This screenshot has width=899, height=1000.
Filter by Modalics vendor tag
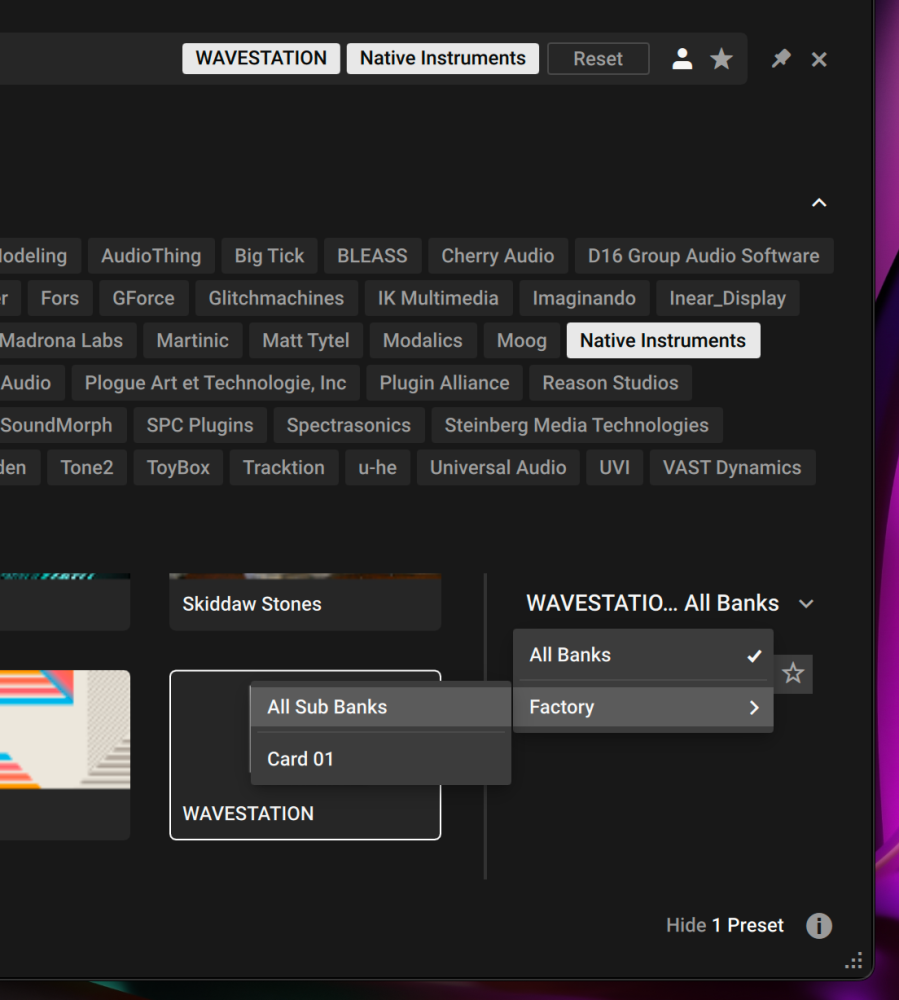coord(423,341)
